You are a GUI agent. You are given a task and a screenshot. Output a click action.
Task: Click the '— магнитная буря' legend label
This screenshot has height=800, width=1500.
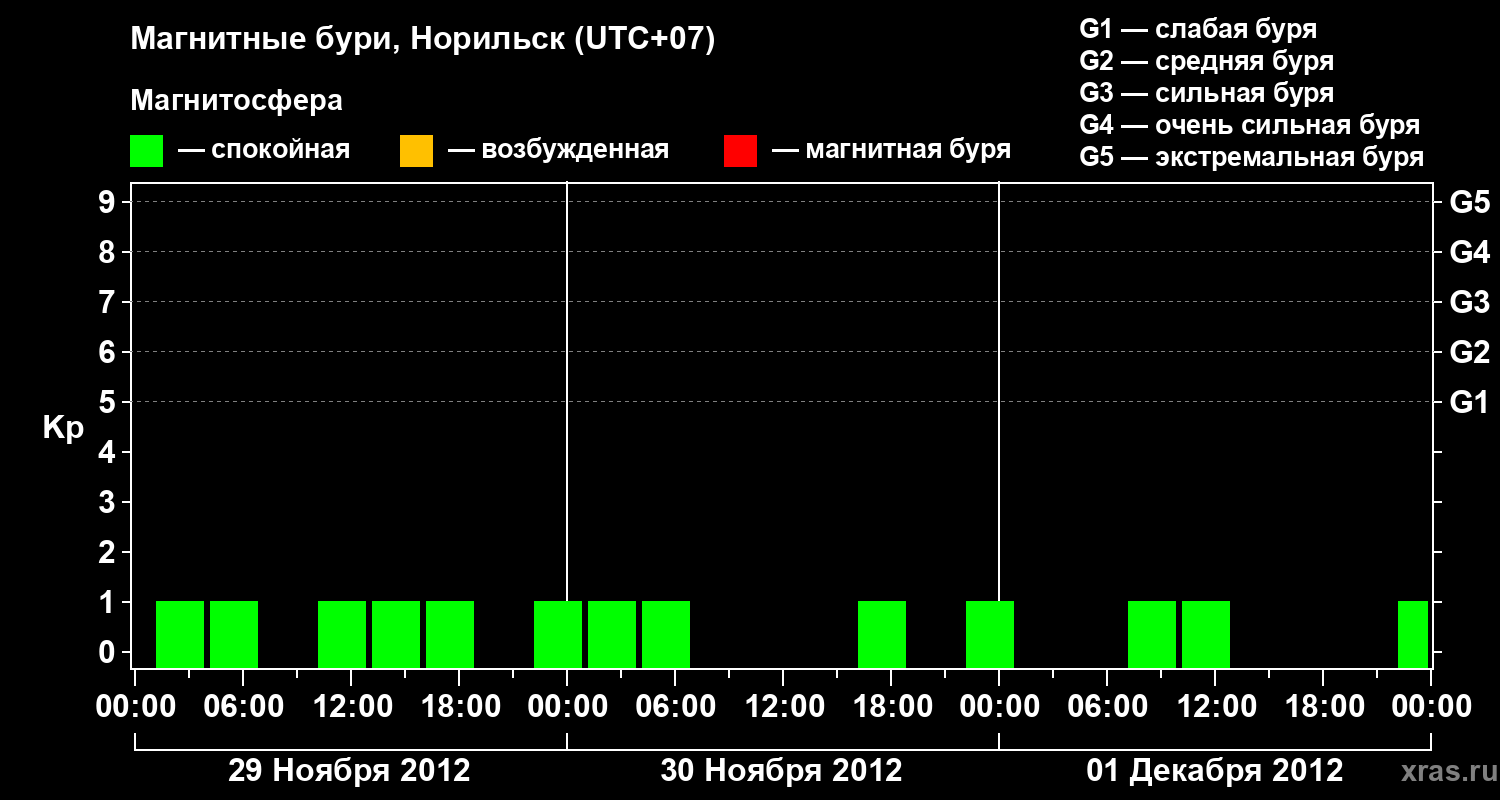pos(892,150)
